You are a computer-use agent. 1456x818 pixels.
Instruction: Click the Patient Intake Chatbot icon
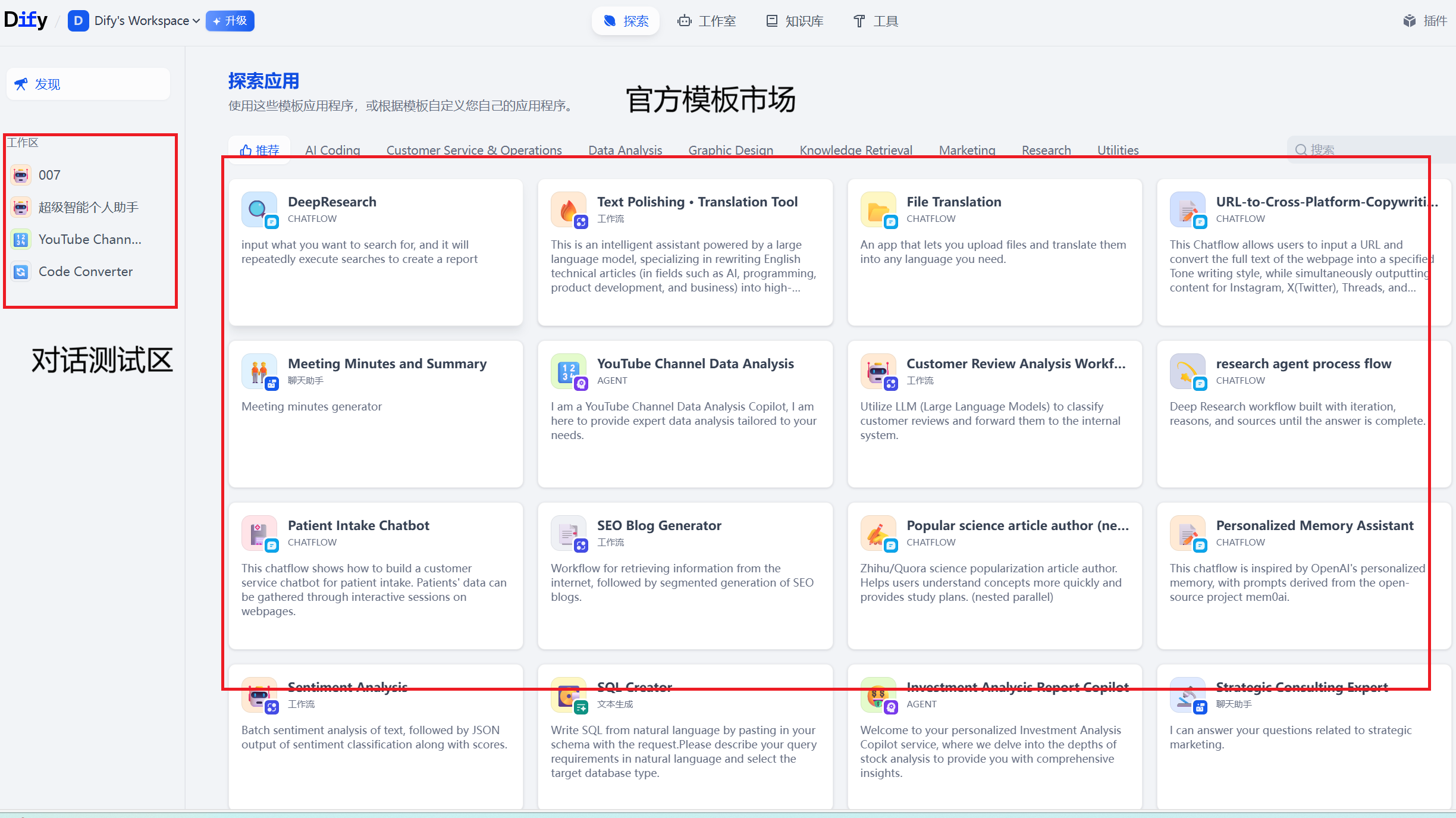click(259, 533)
